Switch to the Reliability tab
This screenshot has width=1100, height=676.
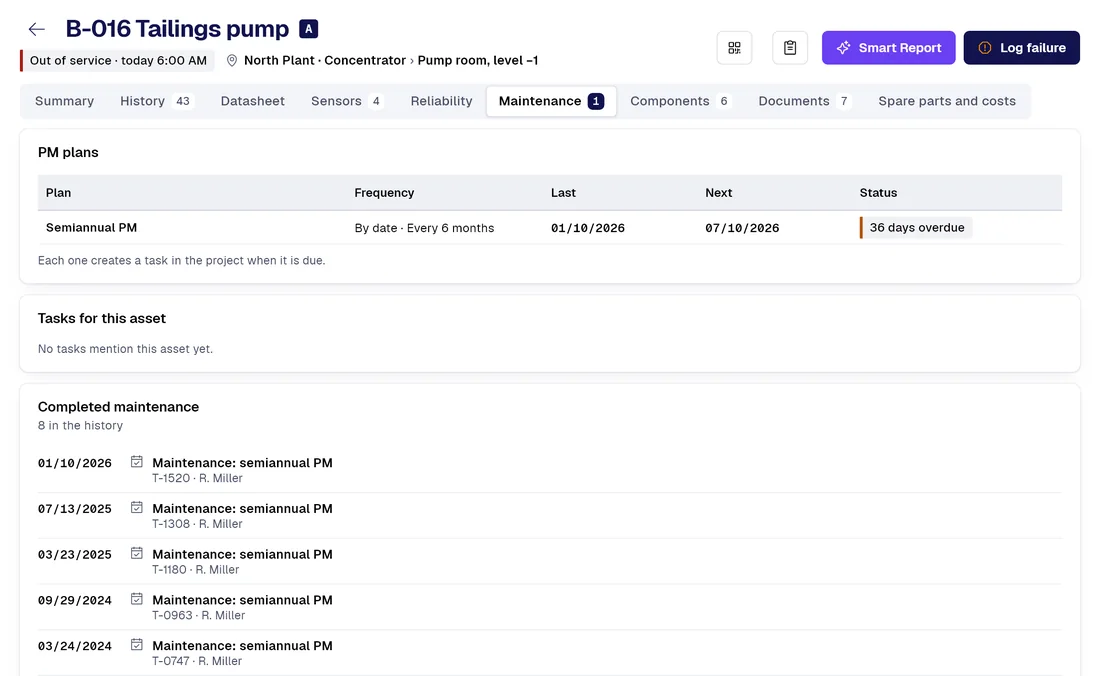(441, 101)
